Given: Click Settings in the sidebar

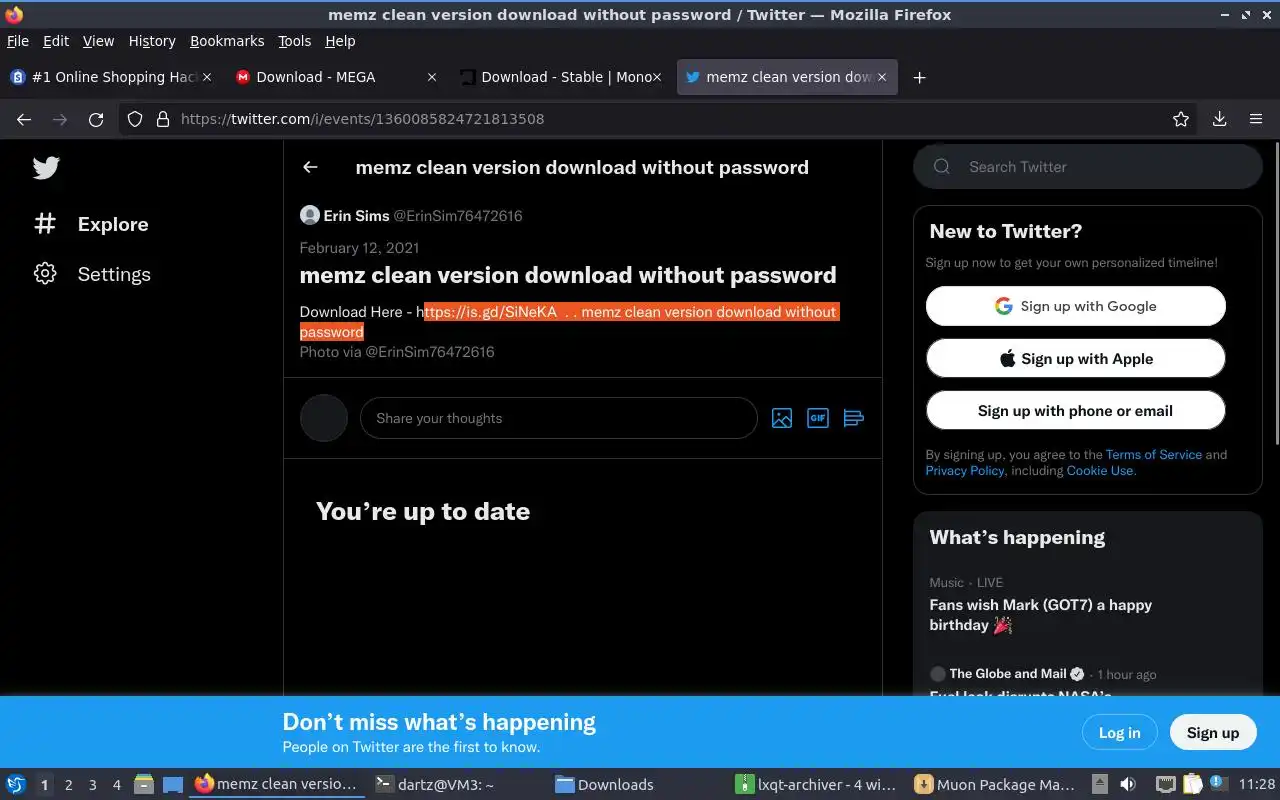Looking at the screenshot, I should click(x=114, y=274).
